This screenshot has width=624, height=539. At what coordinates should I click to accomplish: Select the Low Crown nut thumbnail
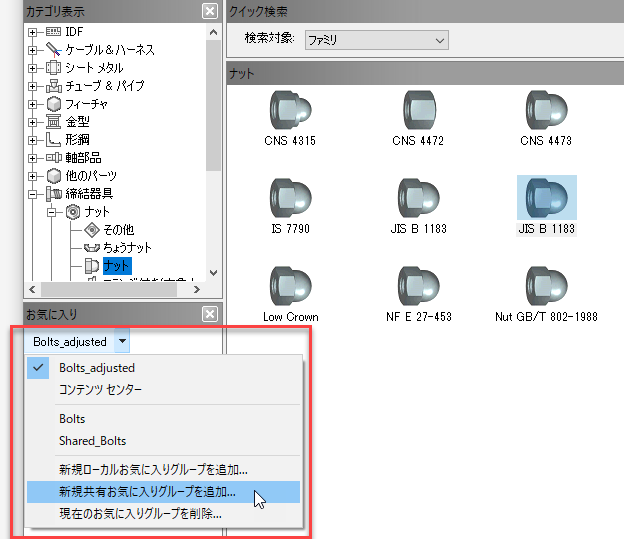[290, 286]
